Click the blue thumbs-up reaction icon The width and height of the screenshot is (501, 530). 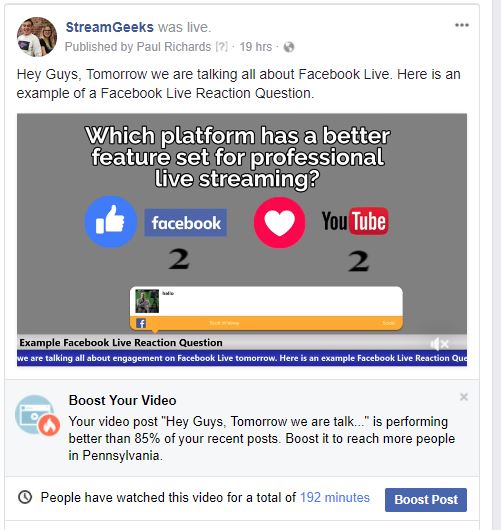coord(111,222)
